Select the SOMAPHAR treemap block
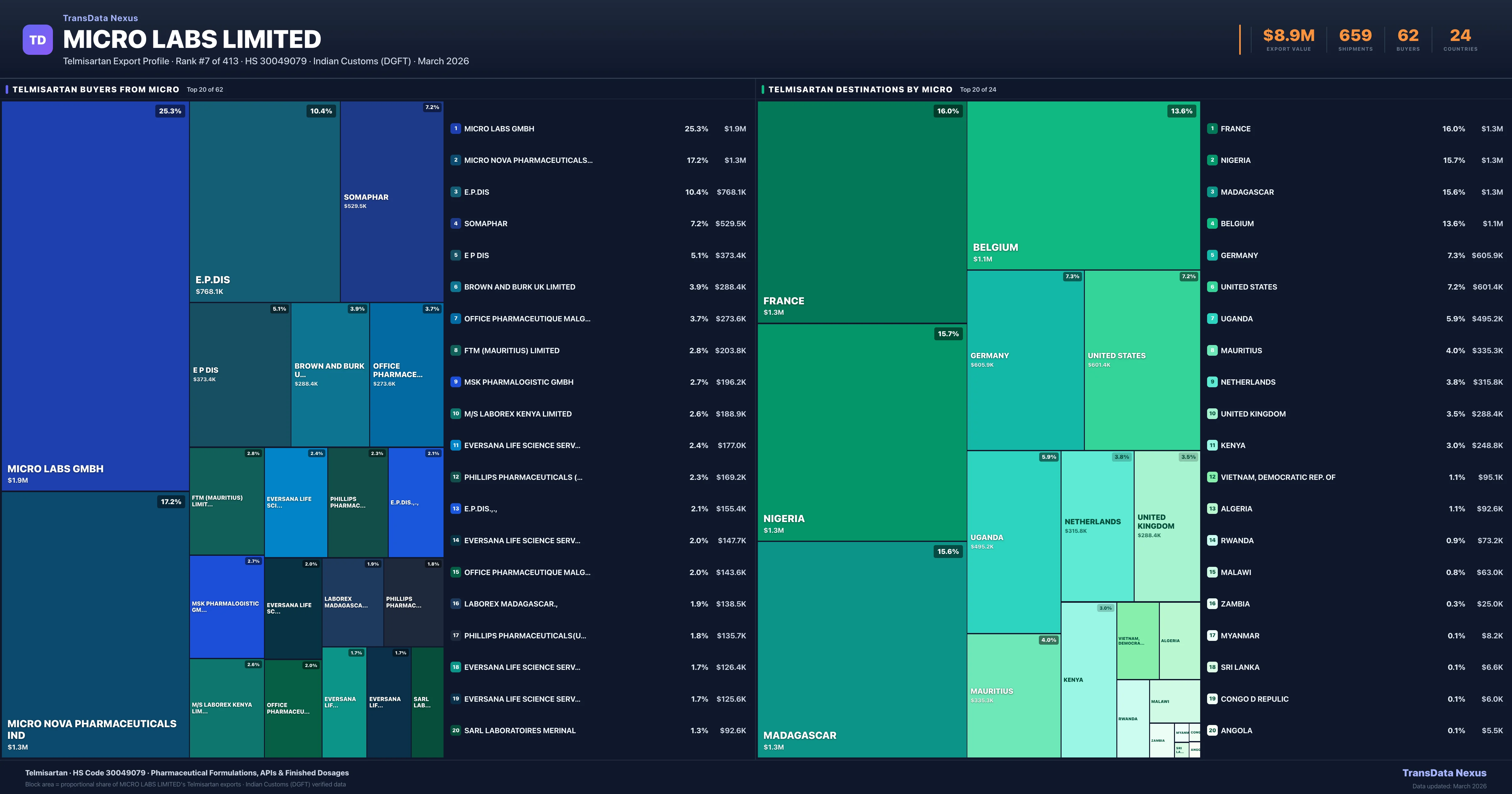Viewport: 1512px width, 794px height. pyautogui.click(x=392, y=201)
